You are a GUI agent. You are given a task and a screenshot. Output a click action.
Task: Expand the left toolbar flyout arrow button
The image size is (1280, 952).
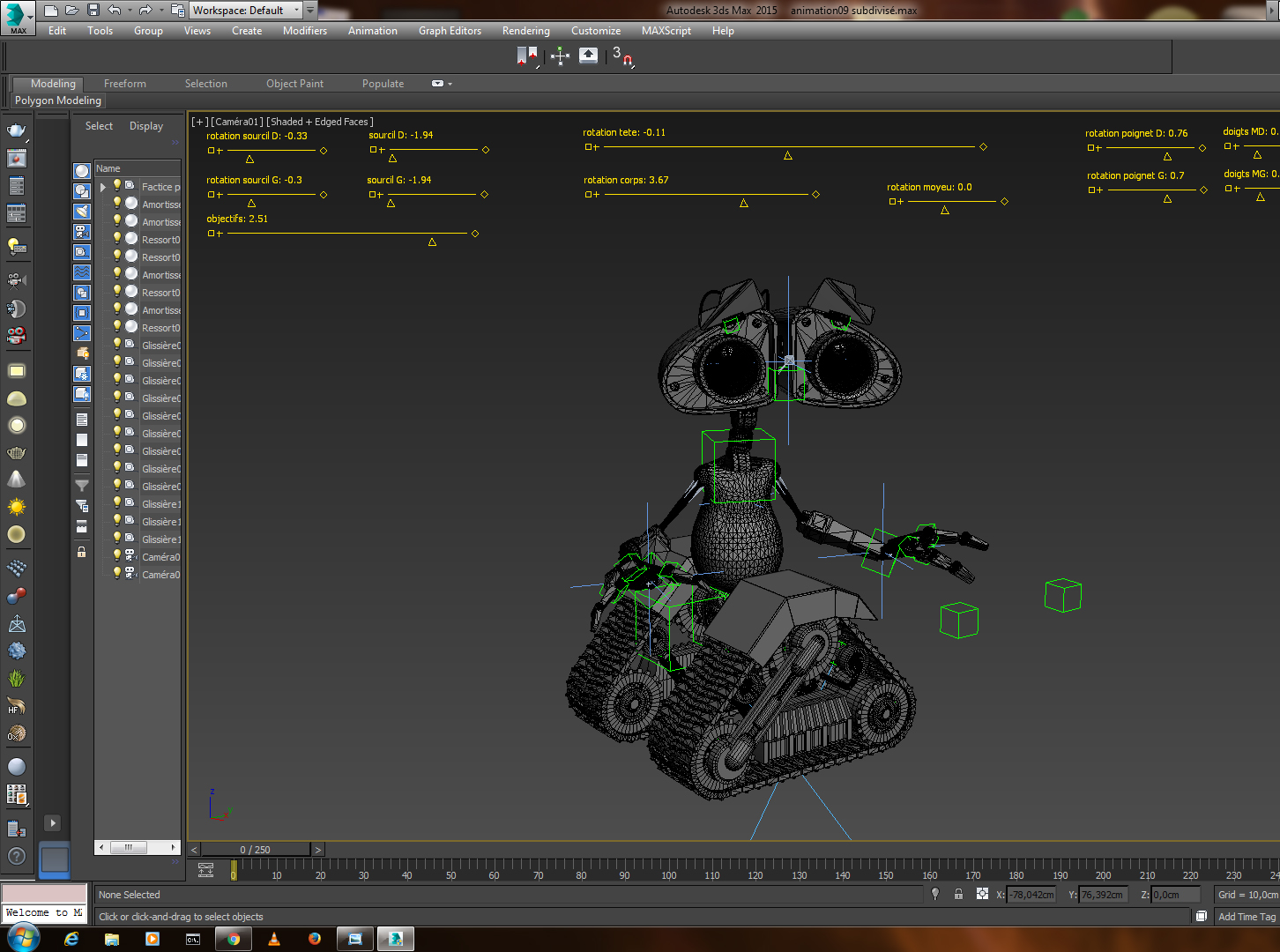tap(53, 822)
